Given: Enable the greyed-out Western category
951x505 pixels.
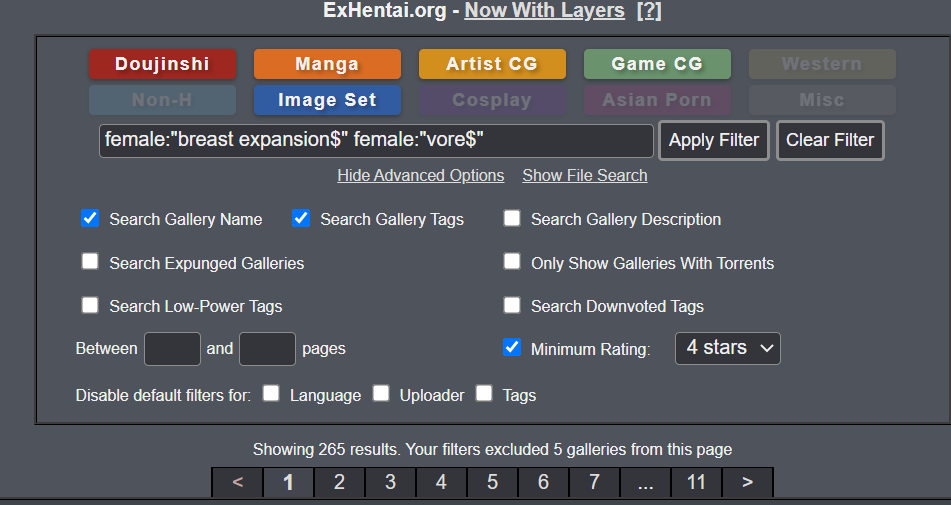Looking at the screenshot, I should coord(822,64).
